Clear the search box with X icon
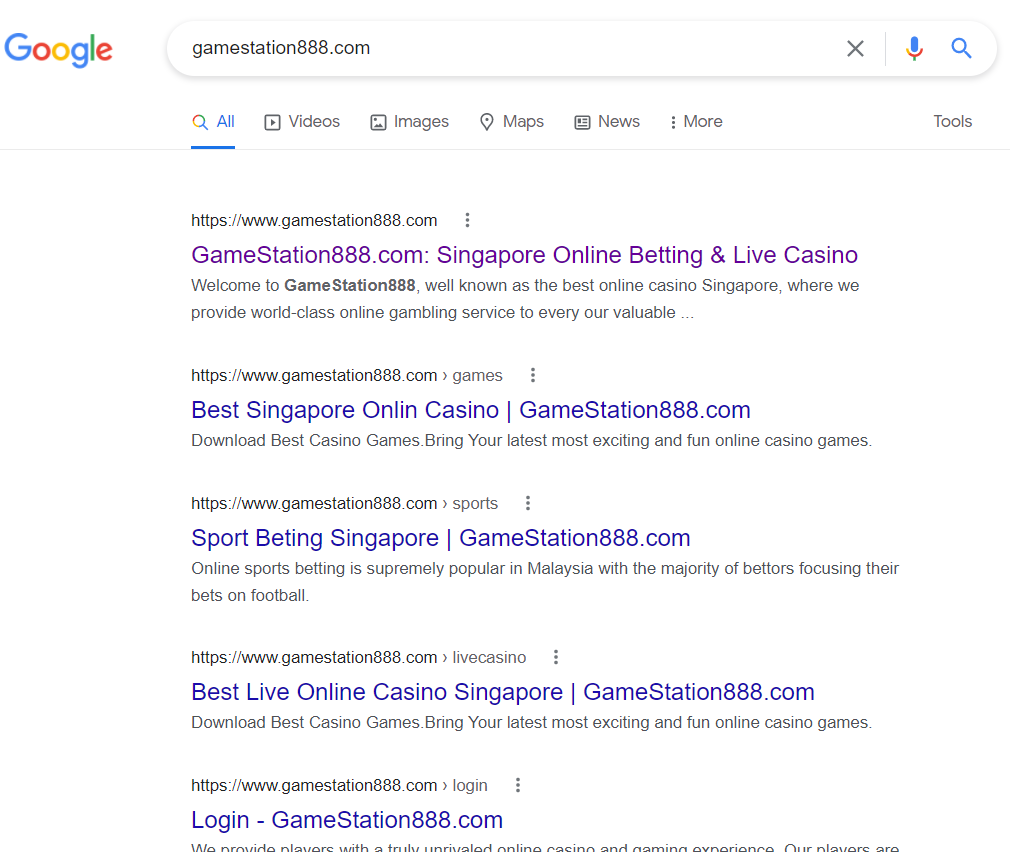 [x=855, y=48]
